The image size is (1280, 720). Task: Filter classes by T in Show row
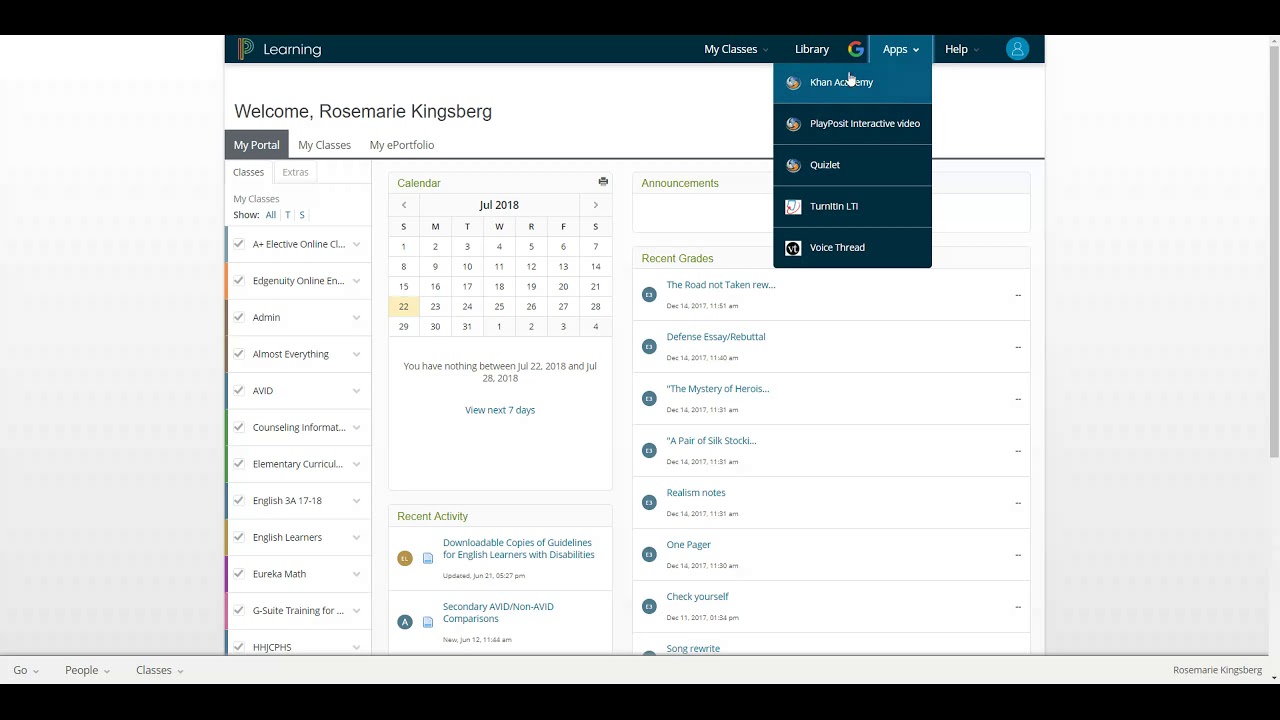[x=287, y=215]
